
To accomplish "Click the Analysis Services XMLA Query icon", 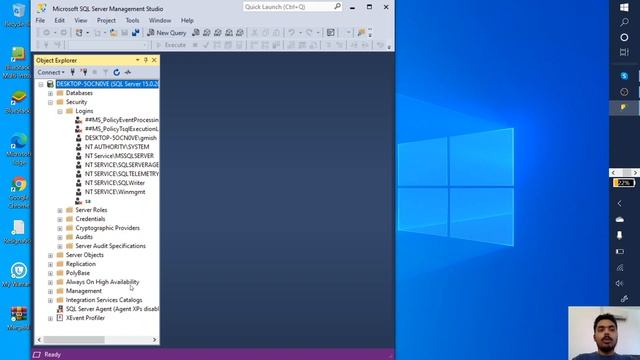I will pos(229,33).
